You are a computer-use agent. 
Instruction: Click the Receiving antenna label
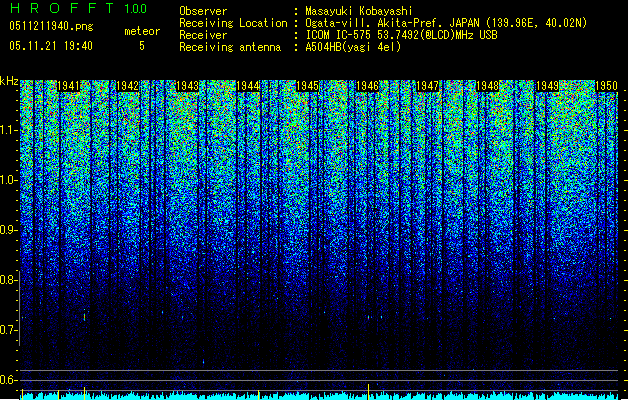pyautogui.click(x=230, y=47)
